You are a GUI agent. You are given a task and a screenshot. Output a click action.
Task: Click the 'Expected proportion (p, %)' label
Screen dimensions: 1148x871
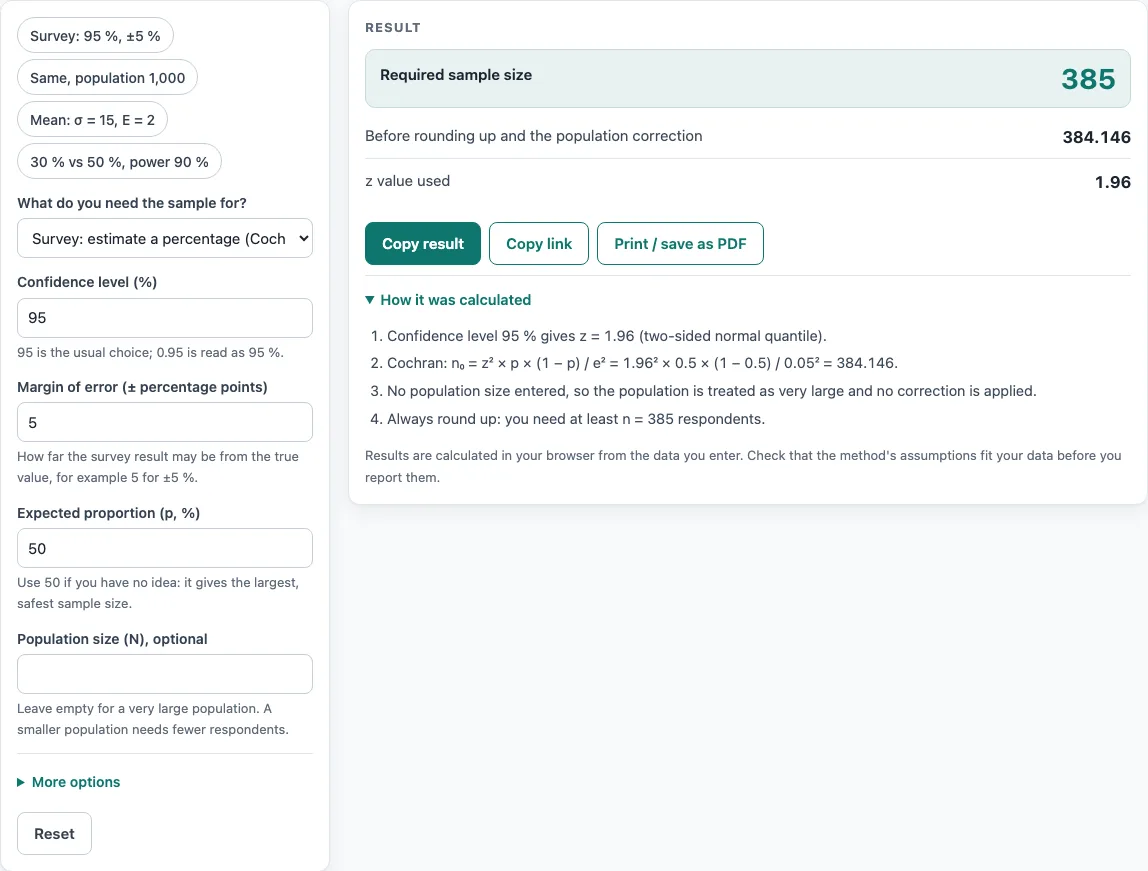[108, 513]
